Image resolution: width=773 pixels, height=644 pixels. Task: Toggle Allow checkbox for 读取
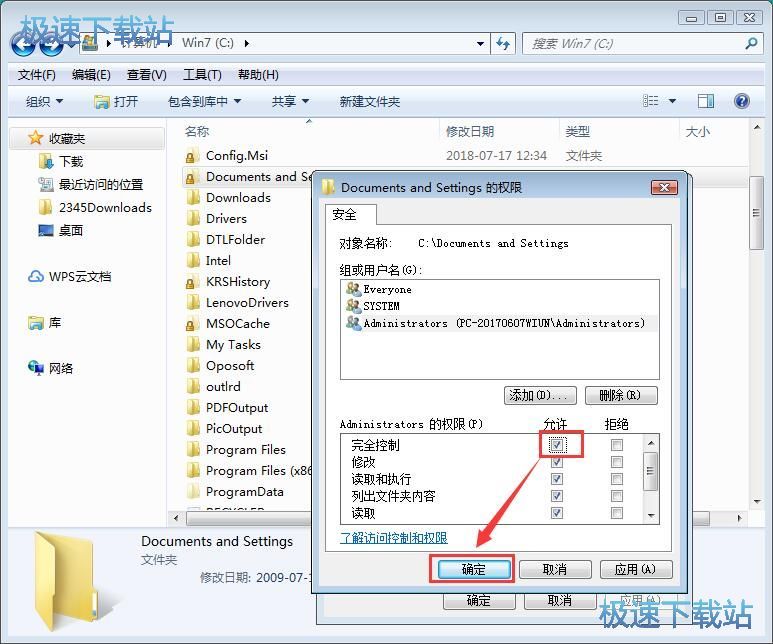(557, 513)
